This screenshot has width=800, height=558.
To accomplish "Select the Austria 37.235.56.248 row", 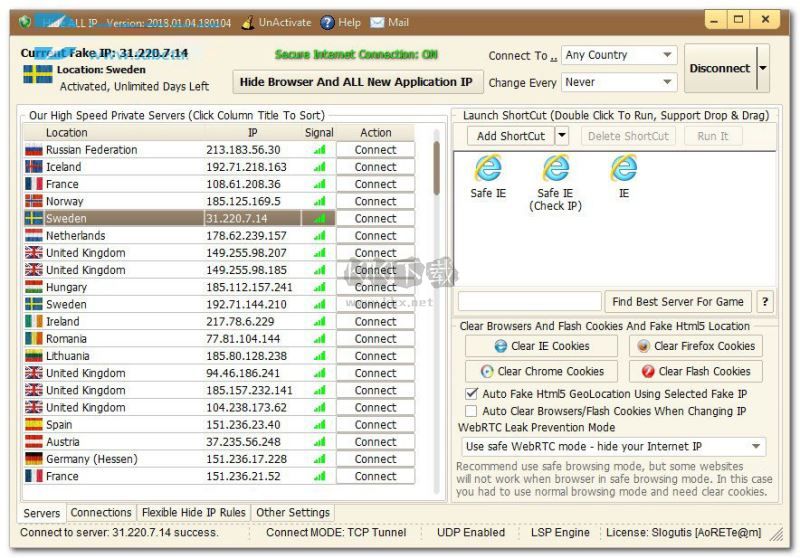I will pyautogui.click(x=219, y=442).
